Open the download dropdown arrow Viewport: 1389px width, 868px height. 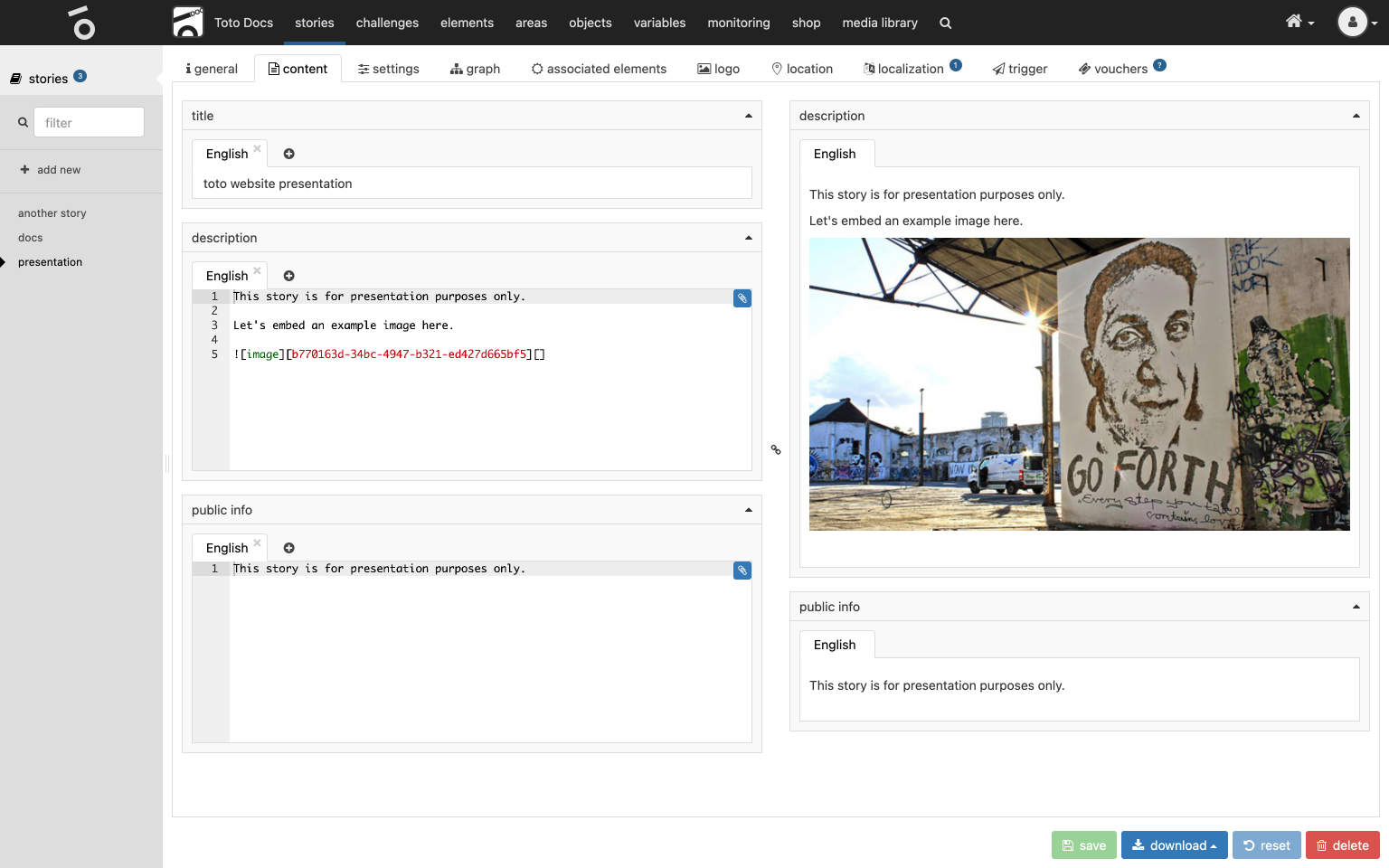(1213, 844)
